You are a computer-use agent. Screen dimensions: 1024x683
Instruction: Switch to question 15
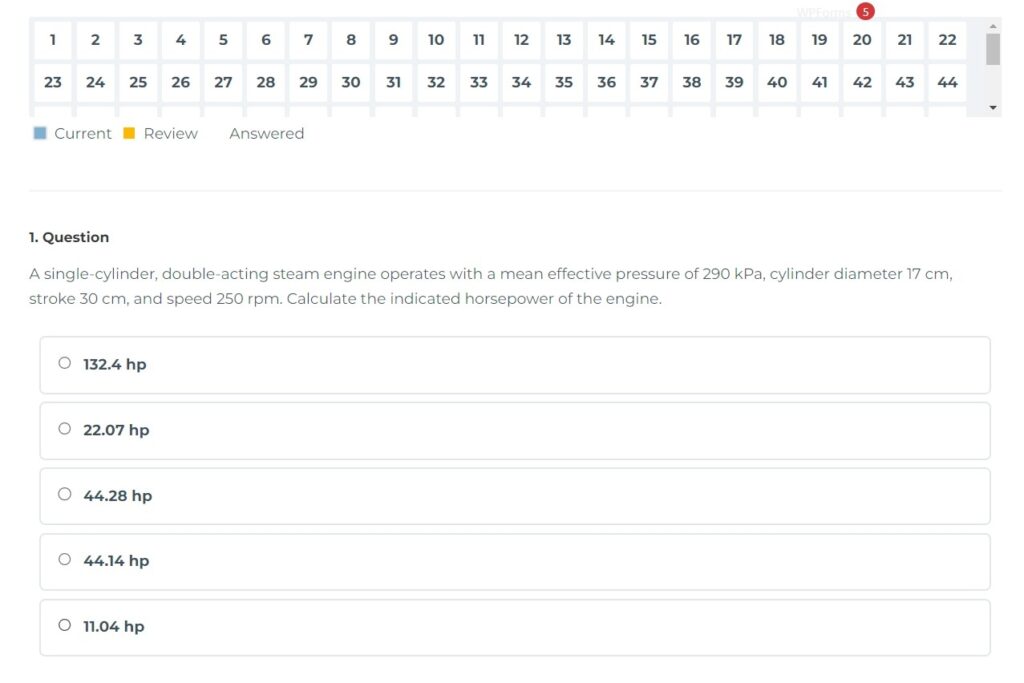click(x=649, y=40)
